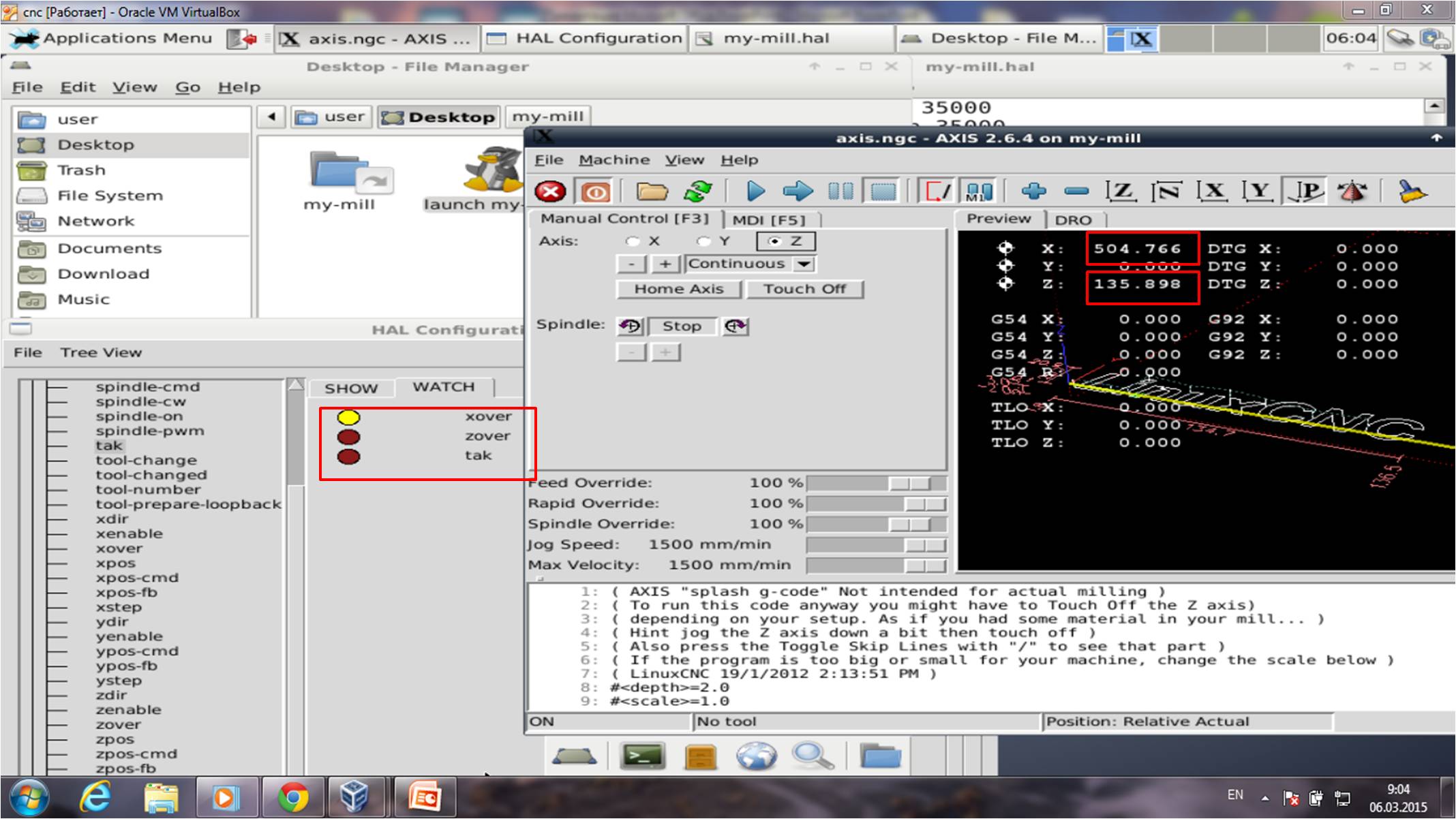The width and height of the screenshot is (1456, 819).
Task: Reload the current G-code file
Action: pyautogui.click(x=697, y=192)
